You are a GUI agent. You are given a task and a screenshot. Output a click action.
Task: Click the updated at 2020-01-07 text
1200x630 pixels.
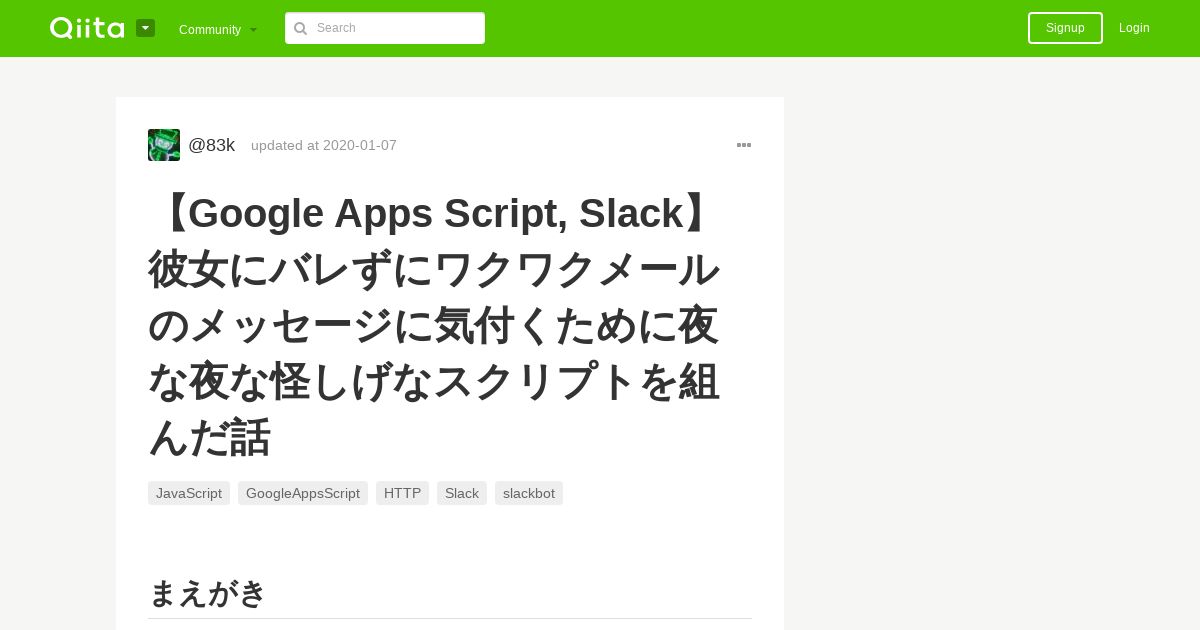point(324,145)
